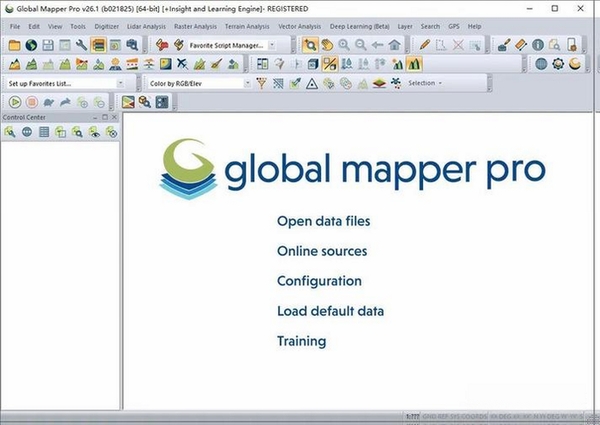Click the Load default data link

point(330,311)
